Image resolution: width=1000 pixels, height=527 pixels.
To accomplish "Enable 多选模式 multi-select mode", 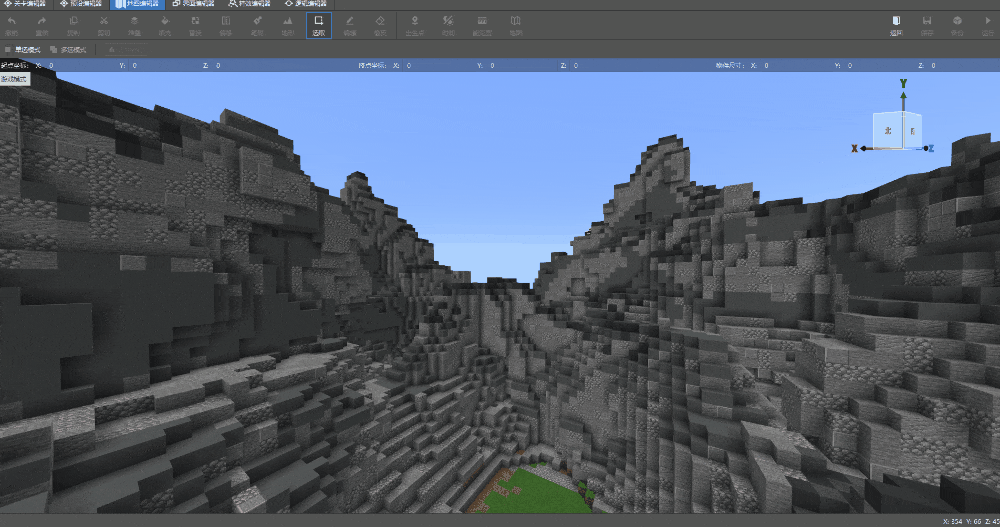I will [x=68, y=49].
